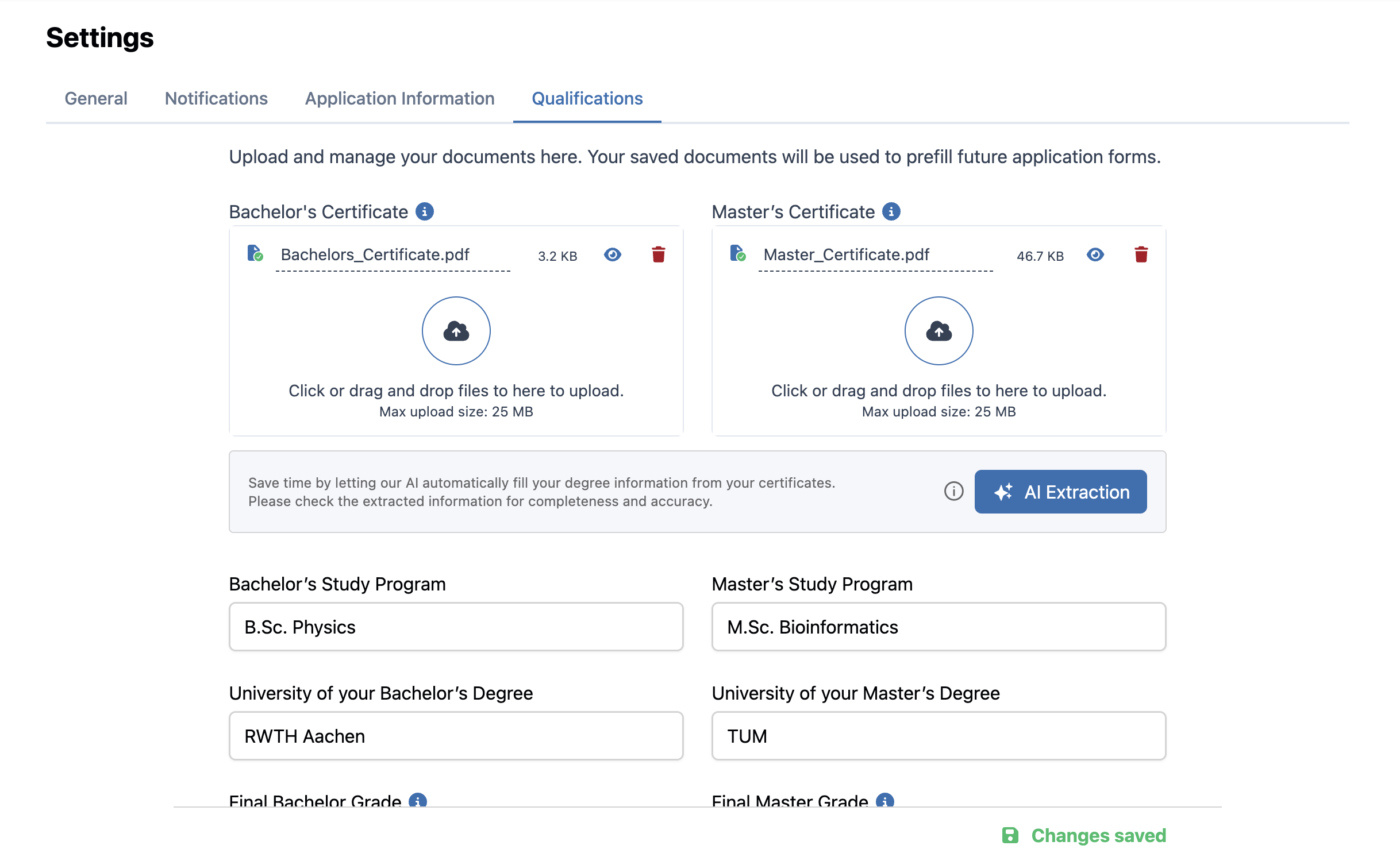Click the Changes saved disk icon
This screenshot has height=857, width=1400.
click(1010, 836)
